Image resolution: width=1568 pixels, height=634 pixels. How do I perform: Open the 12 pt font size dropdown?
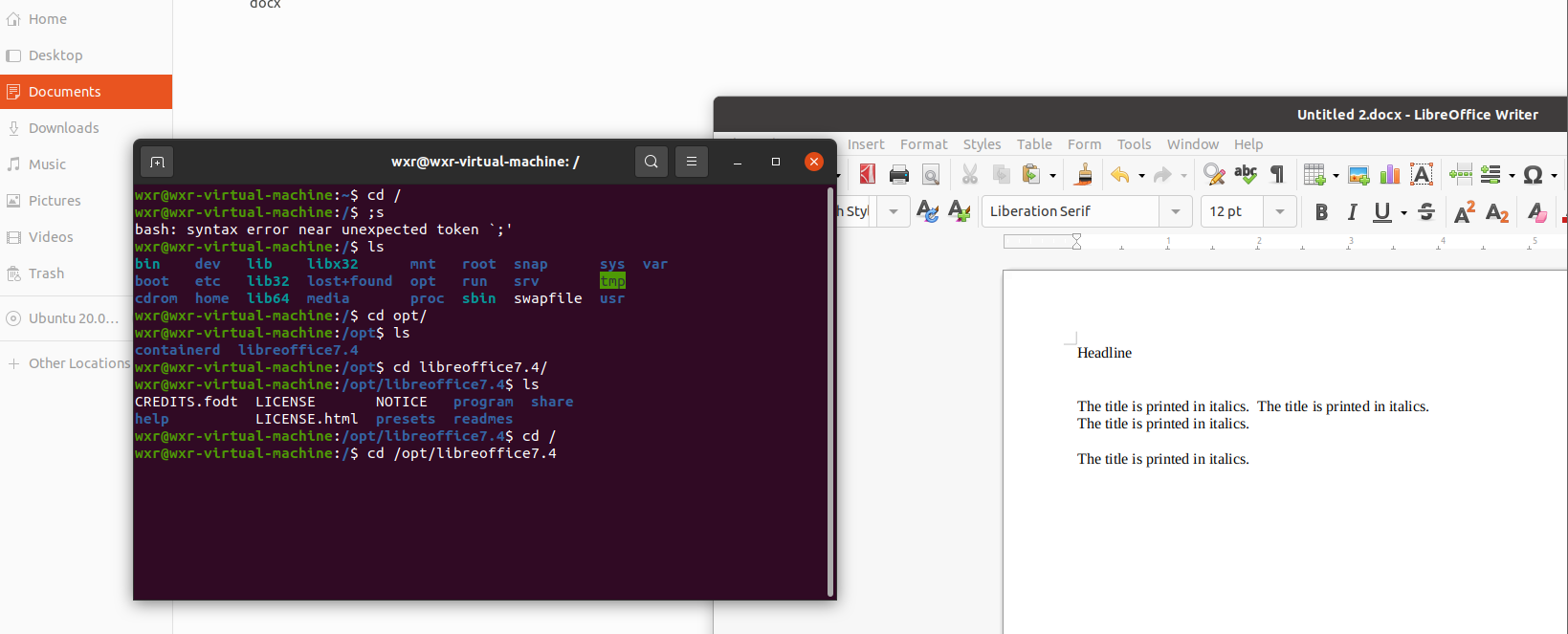pos(1280,211)
